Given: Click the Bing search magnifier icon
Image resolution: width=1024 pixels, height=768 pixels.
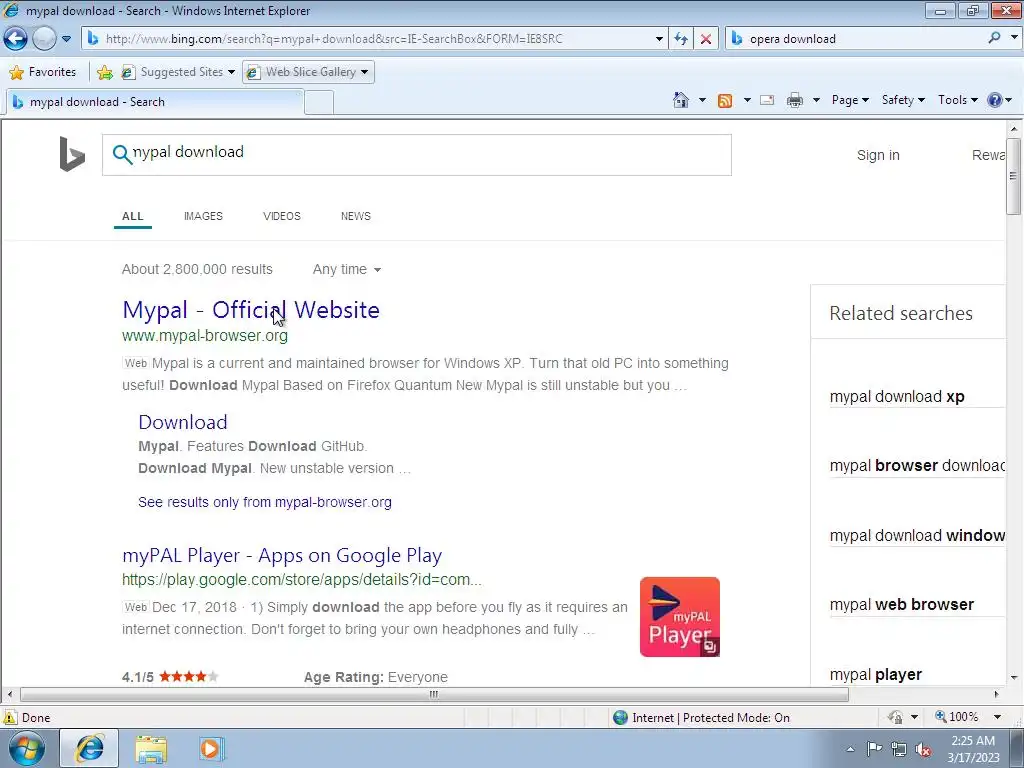Looking at the screenshot, I should pos(121,154).
